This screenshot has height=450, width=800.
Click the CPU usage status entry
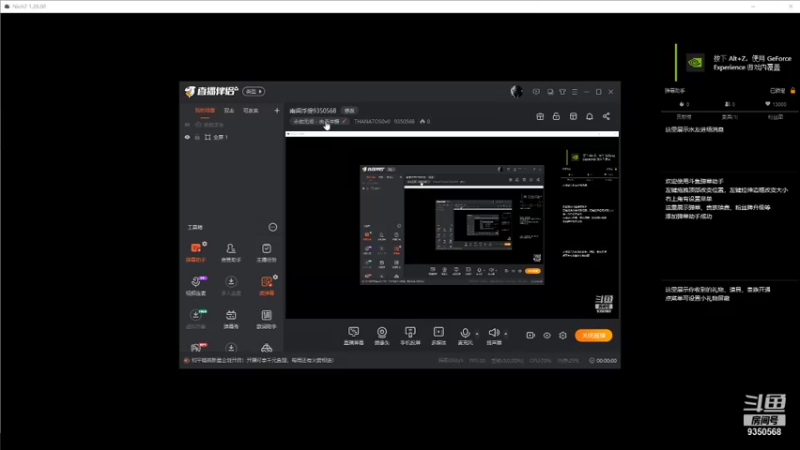540,360
